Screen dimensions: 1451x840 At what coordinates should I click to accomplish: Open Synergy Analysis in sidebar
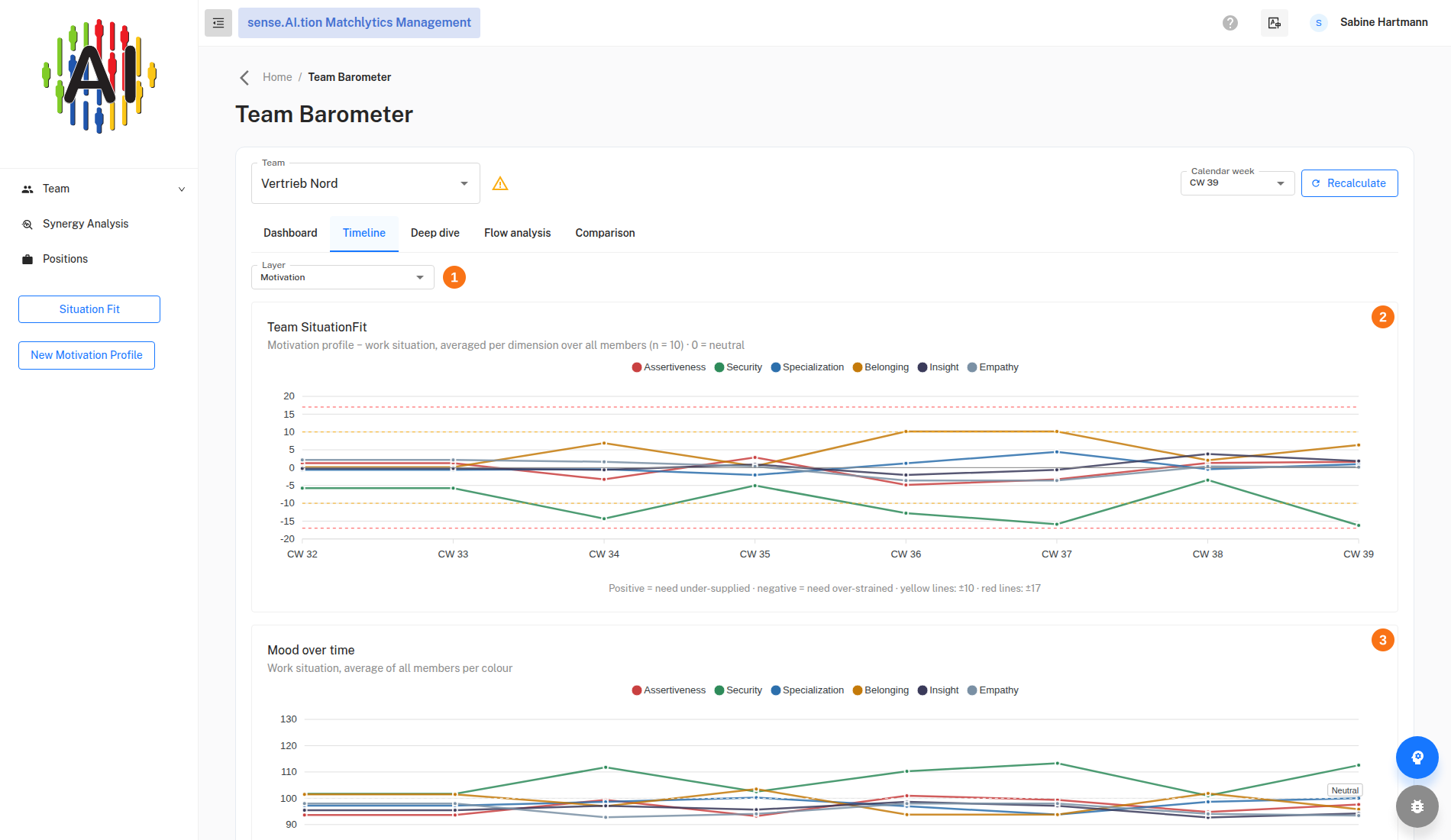click(86, 224)
